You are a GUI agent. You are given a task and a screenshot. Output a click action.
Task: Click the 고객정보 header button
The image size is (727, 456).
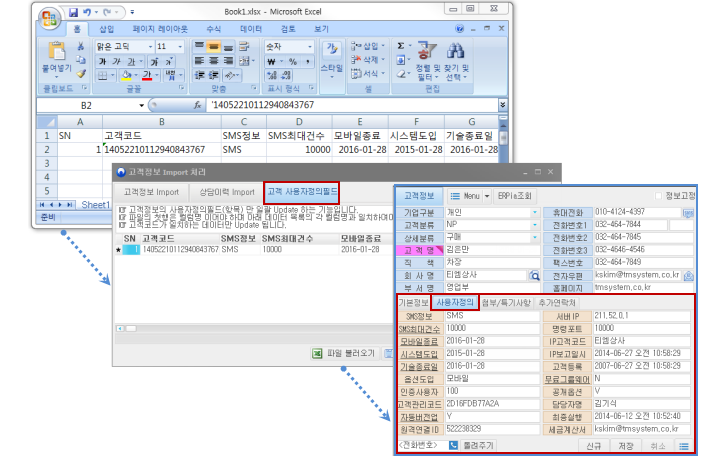click(x=419, y=196)
